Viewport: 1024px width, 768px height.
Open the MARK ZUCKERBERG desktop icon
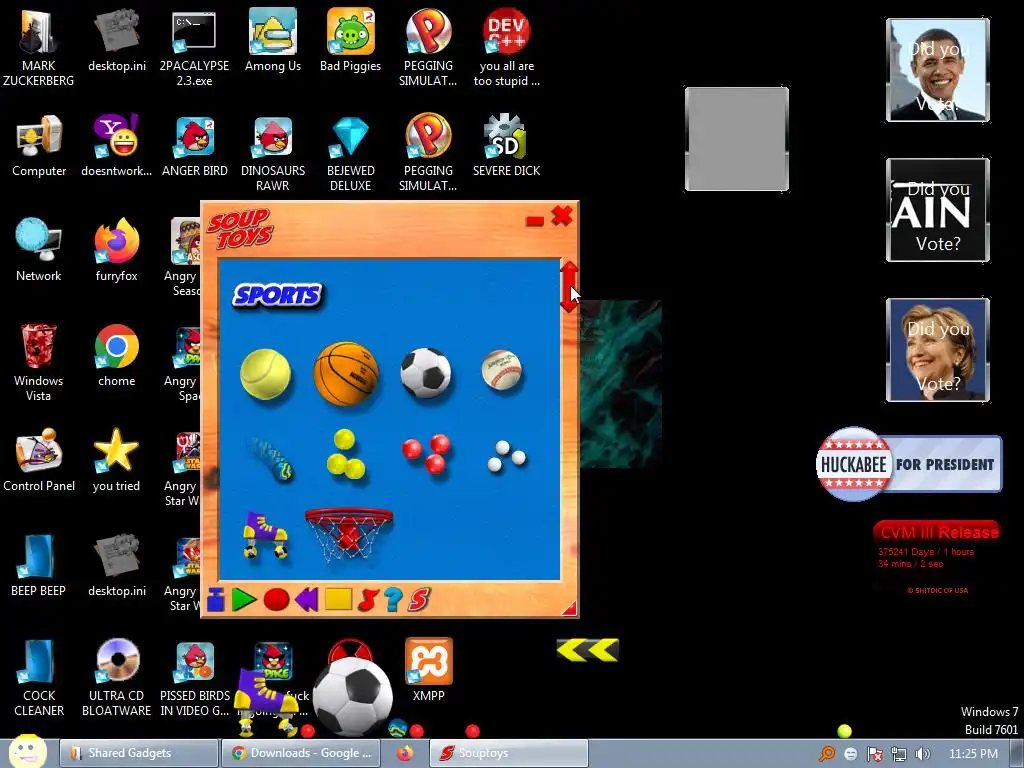coord(39,47)
